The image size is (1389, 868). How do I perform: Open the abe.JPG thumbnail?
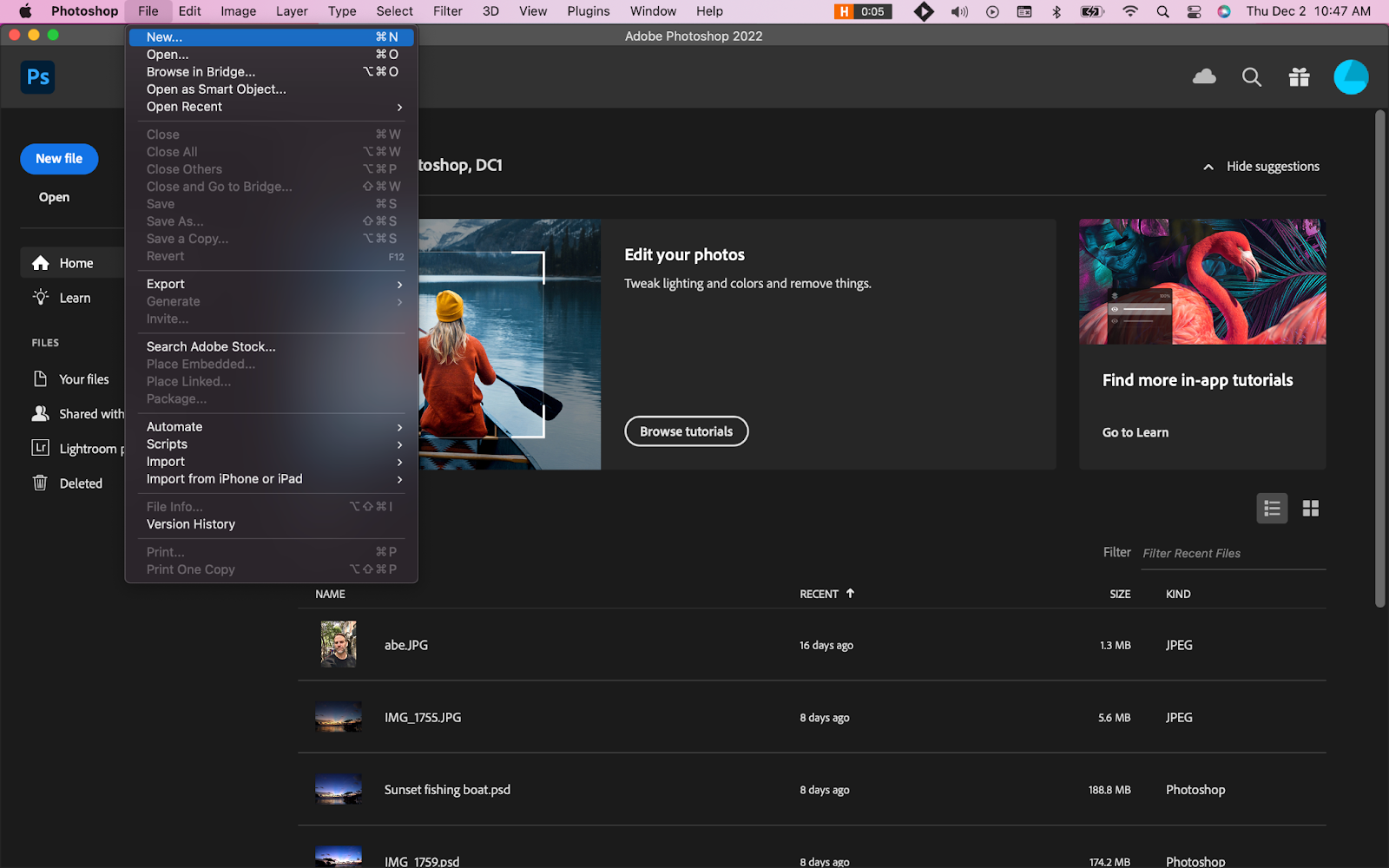click(x=338, y=644)
